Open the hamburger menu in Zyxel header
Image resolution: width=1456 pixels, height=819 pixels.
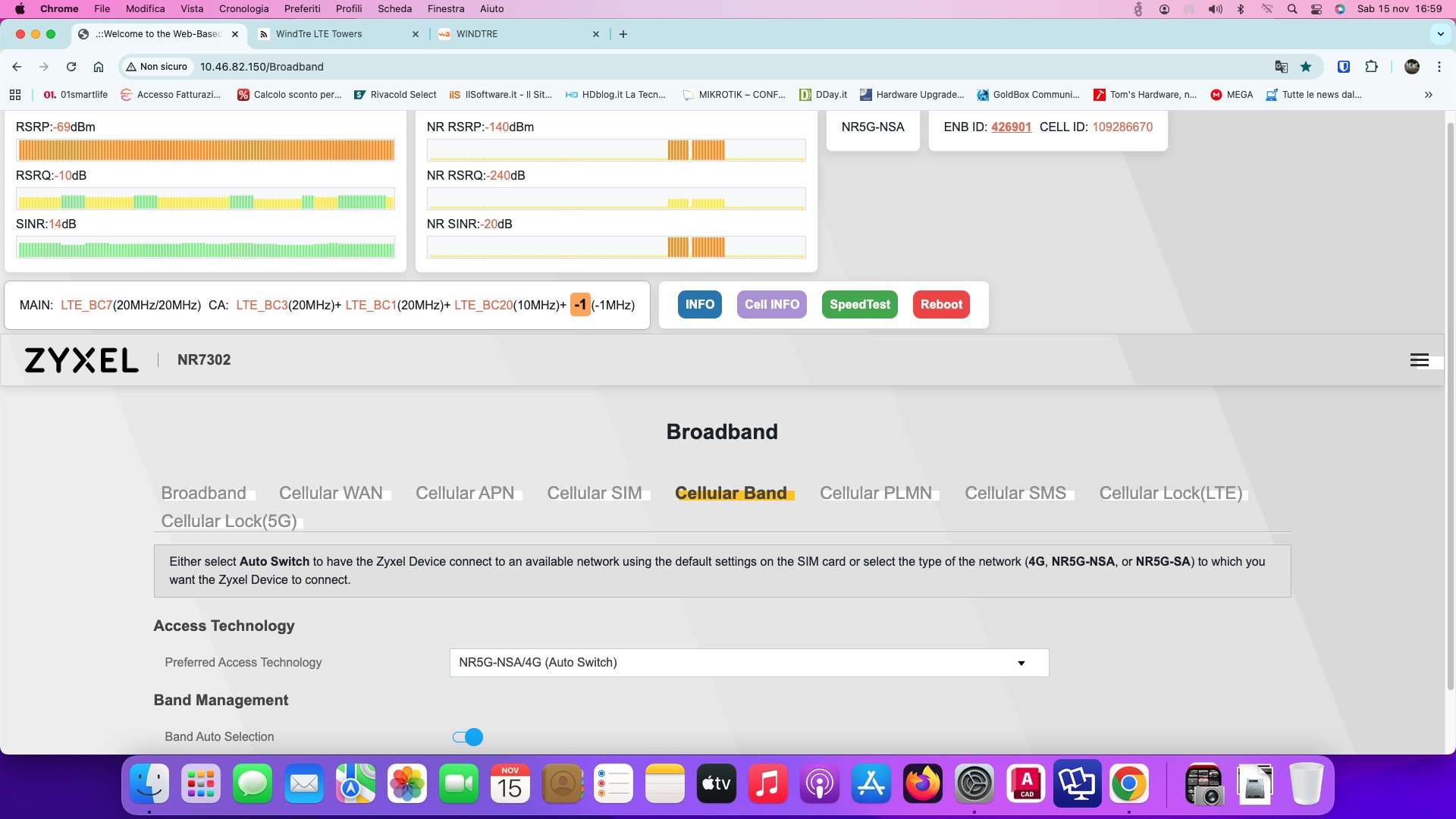[1419, 360]
